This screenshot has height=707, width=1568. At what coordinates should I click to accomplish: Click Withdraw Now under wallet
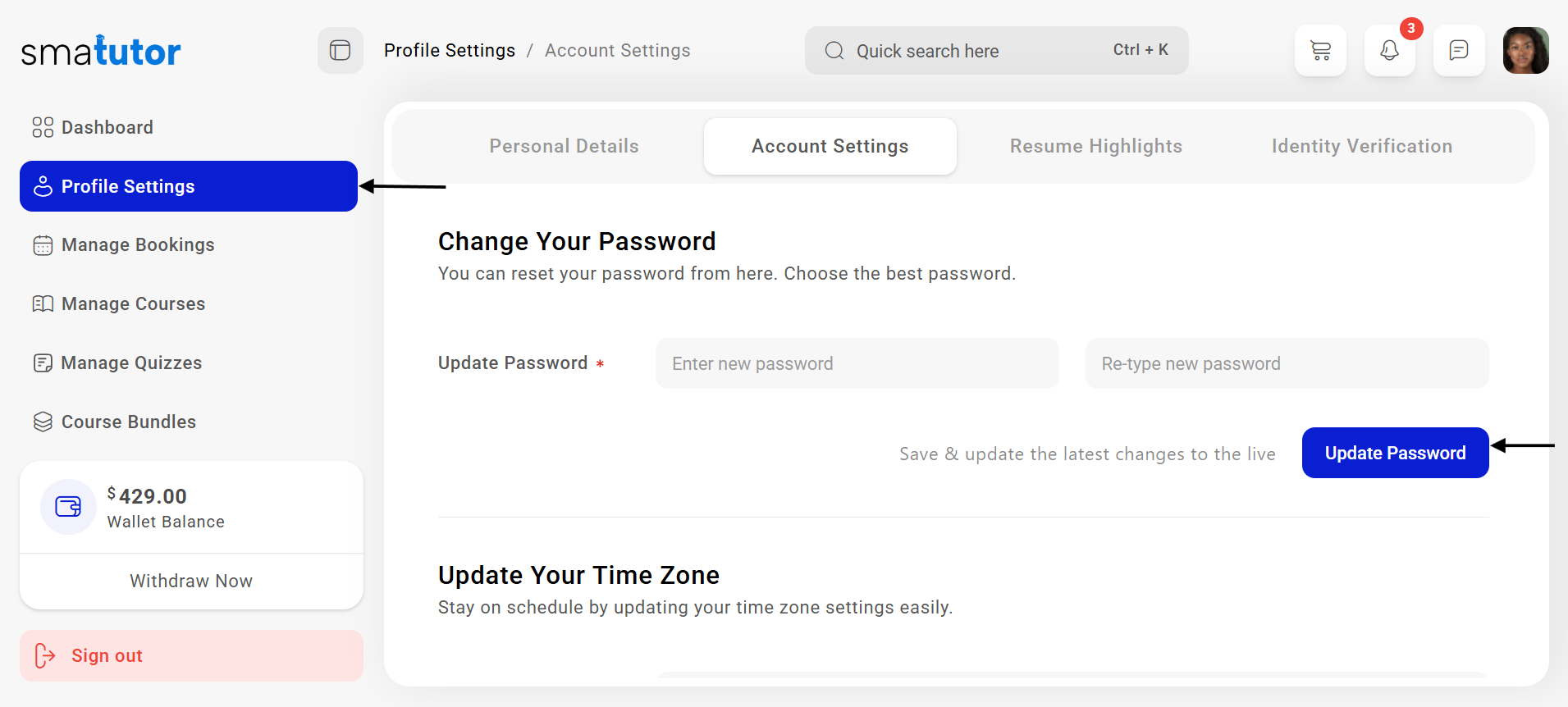(x=191, y=582)
